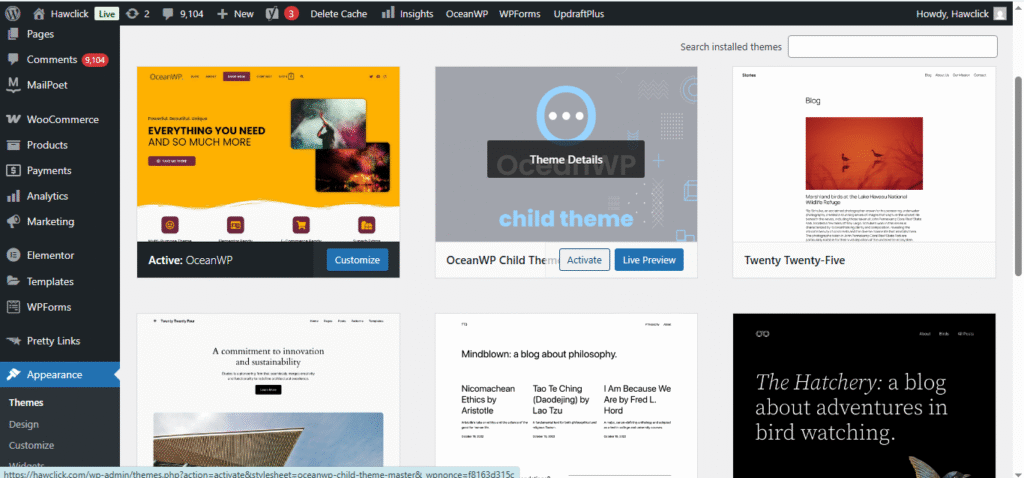Click the Marketing megaphone icon
Screen dimensions: 1024x478
point(13,221)
